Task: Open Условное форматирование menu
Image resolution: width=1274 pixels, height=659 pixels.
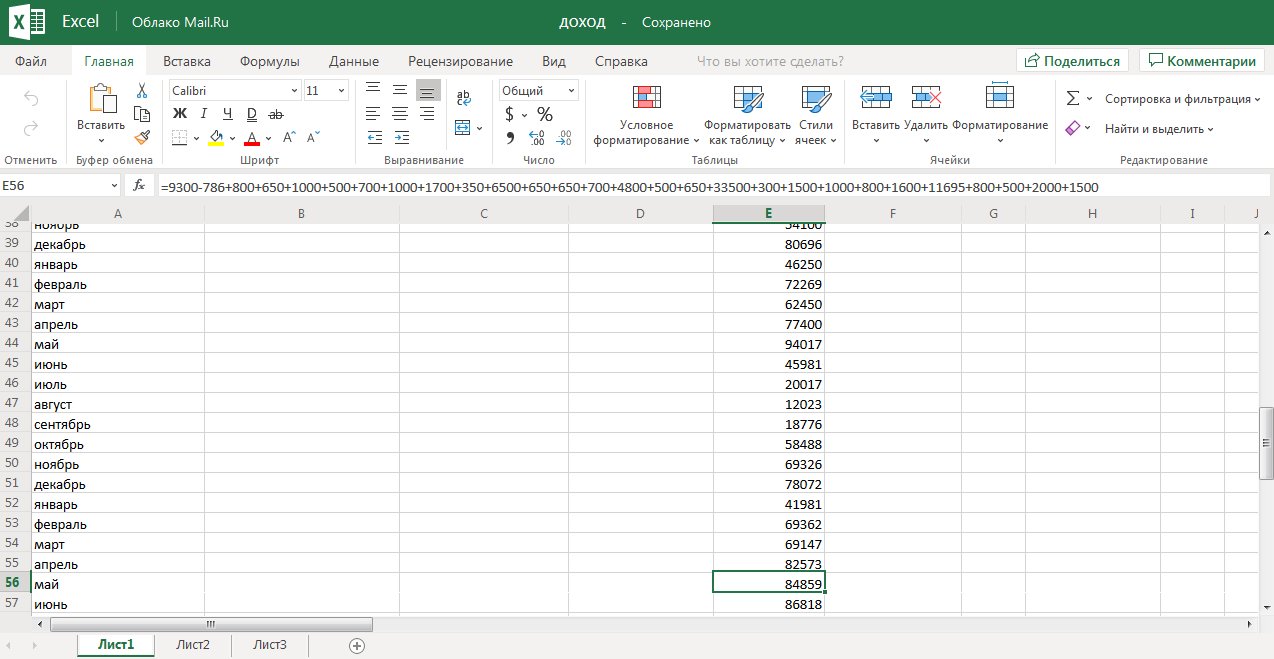Action: pos(647,114)
